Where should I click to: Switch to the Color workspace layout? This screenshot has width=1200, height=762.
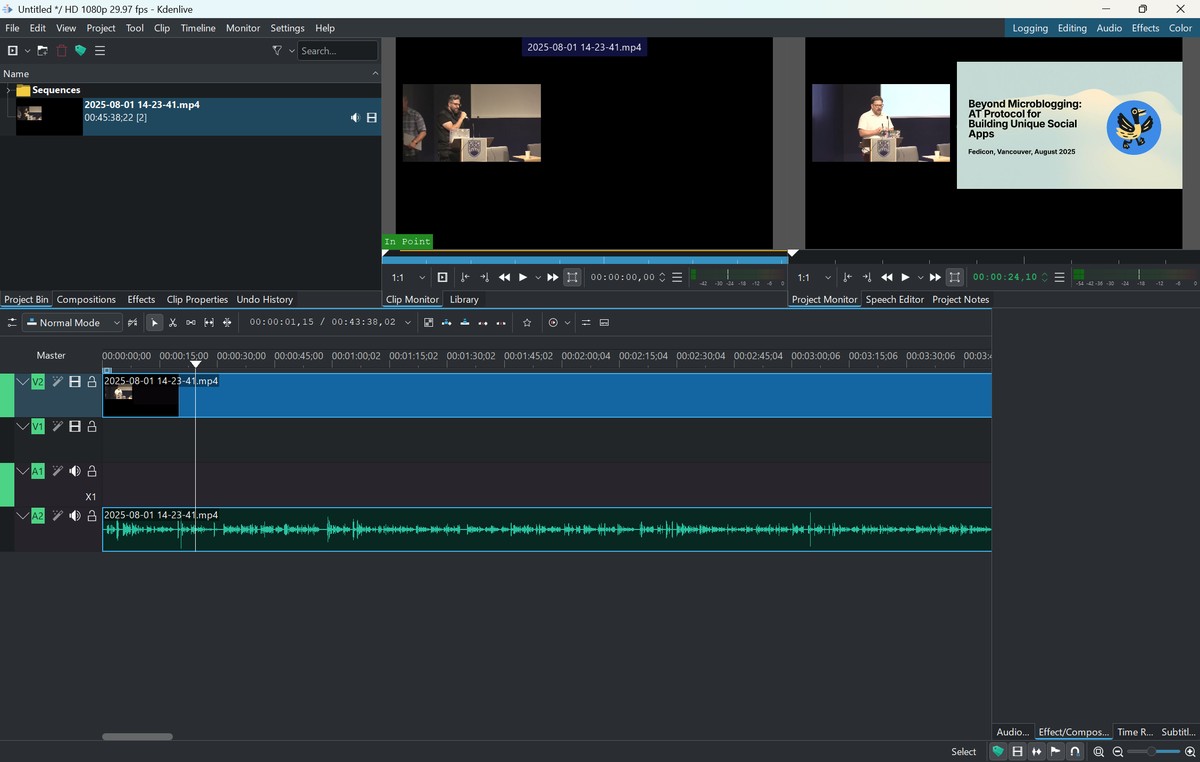1180,28
